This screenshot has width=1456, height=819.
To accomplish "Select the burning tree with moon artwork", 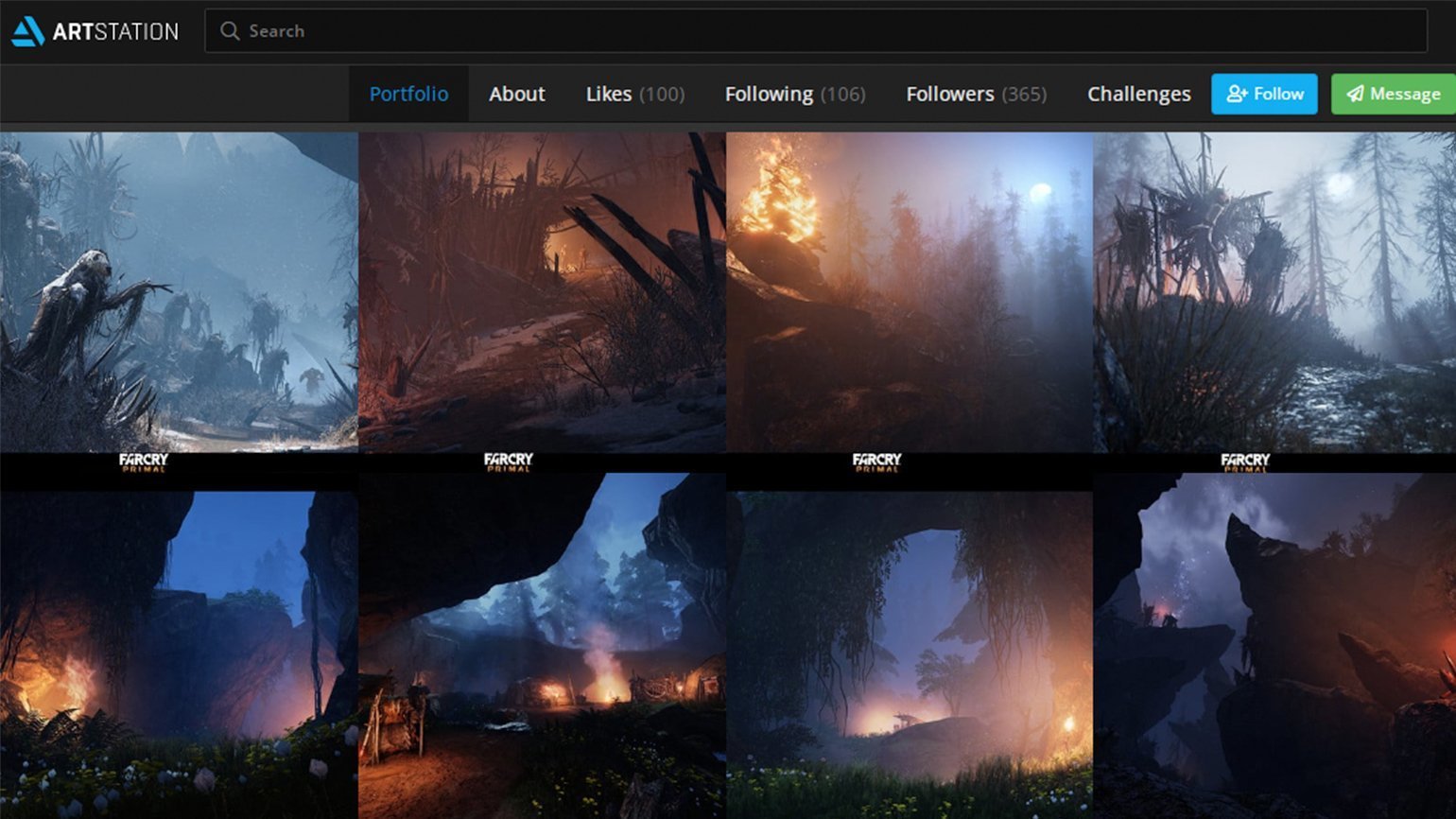I will coord(909,291).
